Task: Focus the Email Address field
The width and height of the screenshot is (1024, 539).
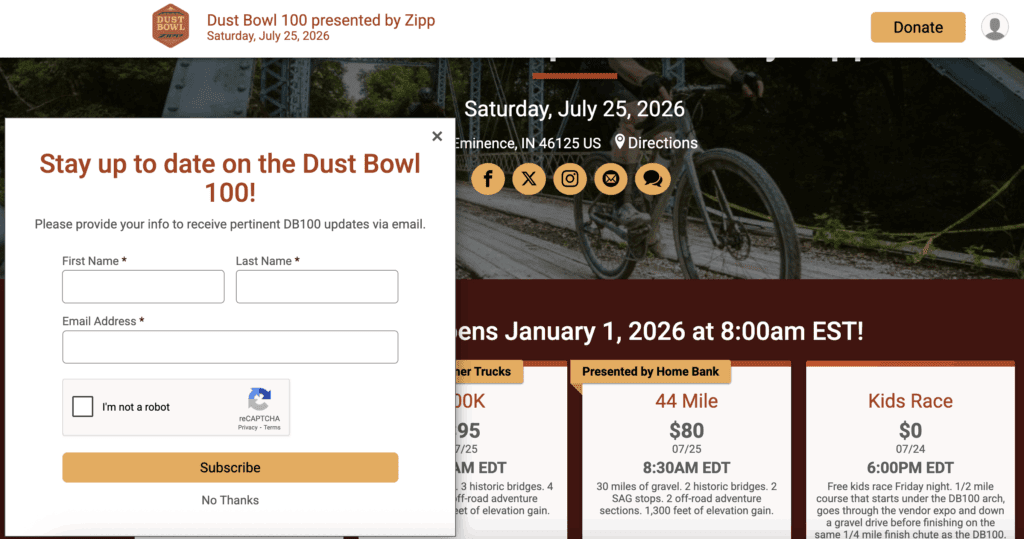Action: (230, 347)
